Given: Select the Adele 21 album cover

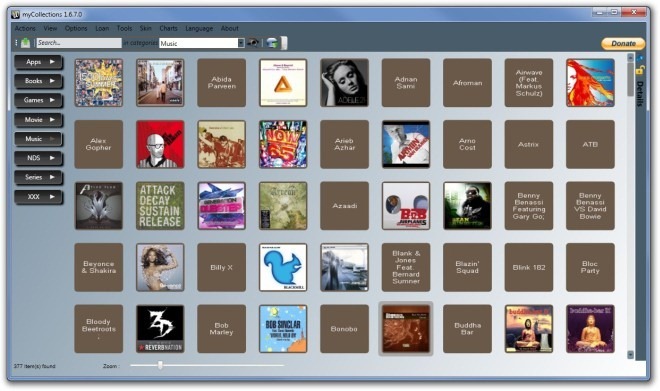Looking at the screenshot, I should [x=344, y=82].
